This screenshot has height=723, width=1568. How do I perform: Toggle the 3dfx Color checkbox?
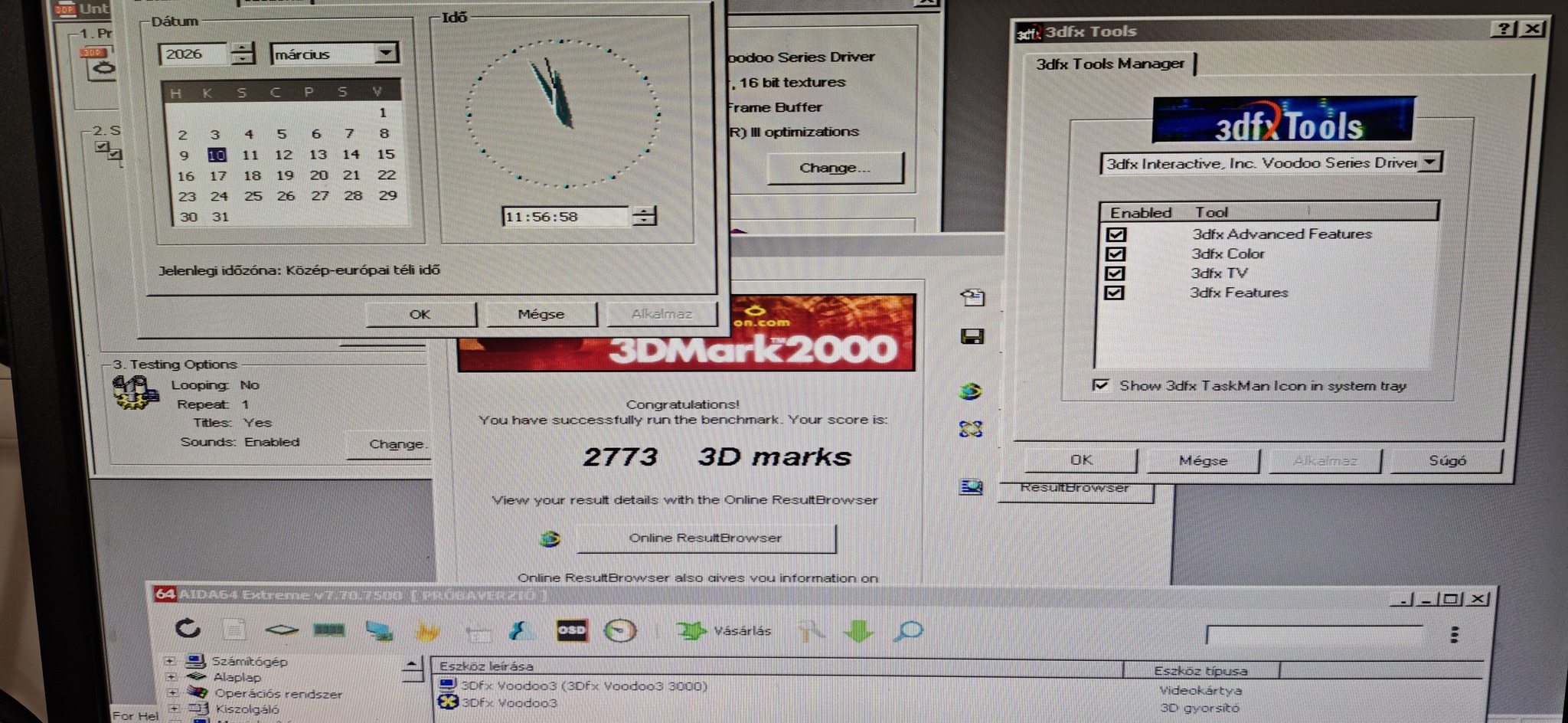click(x=1116, y=254)
